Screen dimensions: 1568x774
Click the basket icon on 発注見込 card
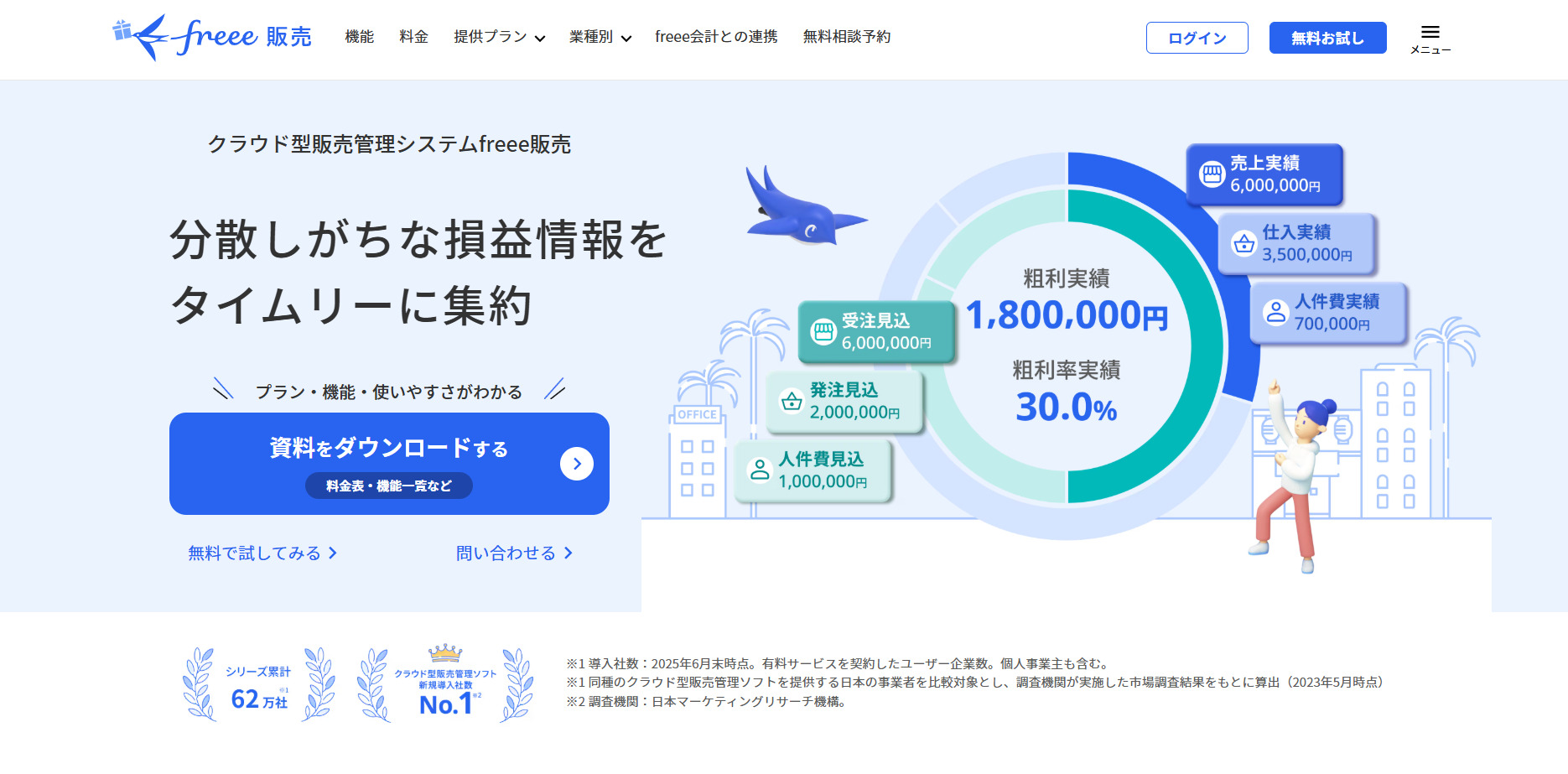pos(792,402)
